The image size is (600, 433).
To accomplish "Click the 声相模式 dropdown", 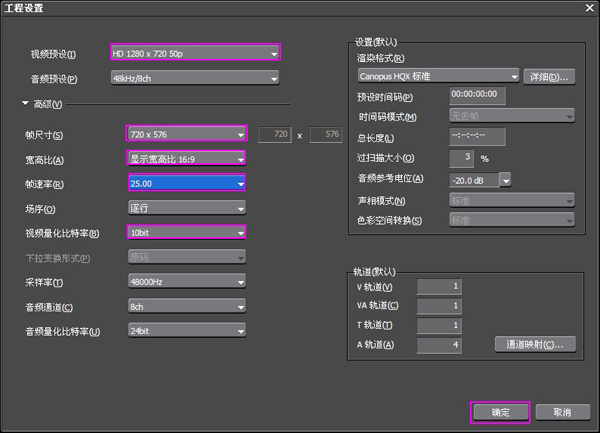I will [512, 200].
